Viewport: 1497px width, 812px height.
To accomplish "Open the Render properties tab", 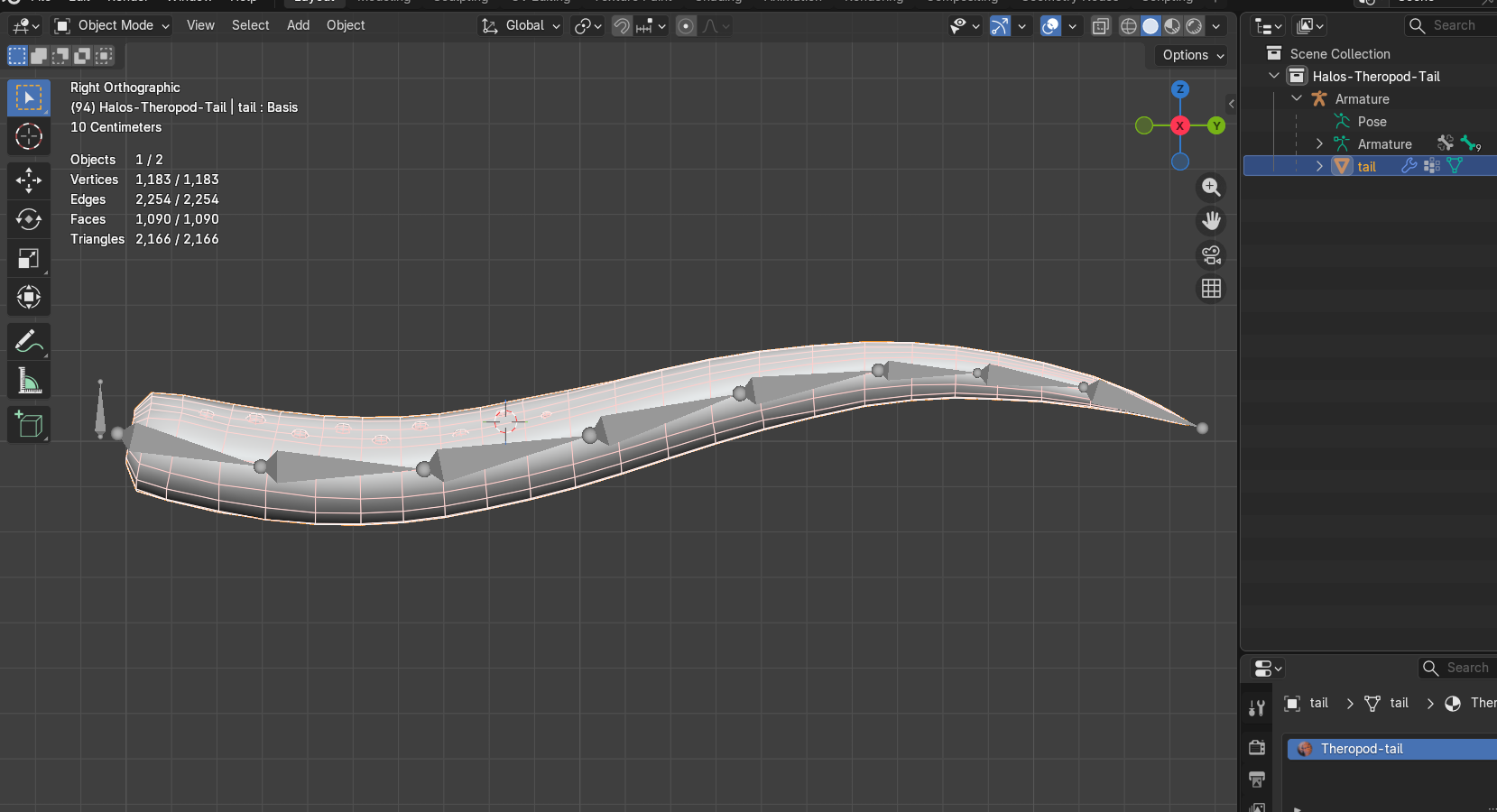I will [x=1257, y=747].
